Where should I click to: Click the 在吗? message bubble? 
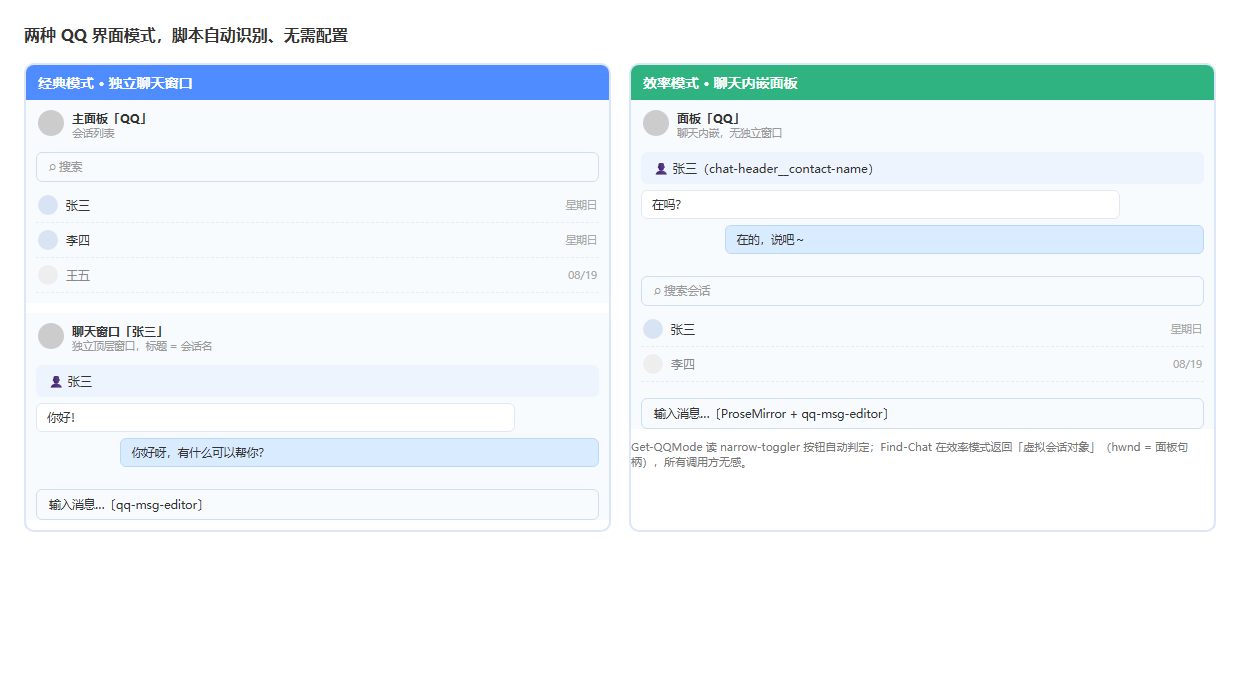click(x=880, y=204)
